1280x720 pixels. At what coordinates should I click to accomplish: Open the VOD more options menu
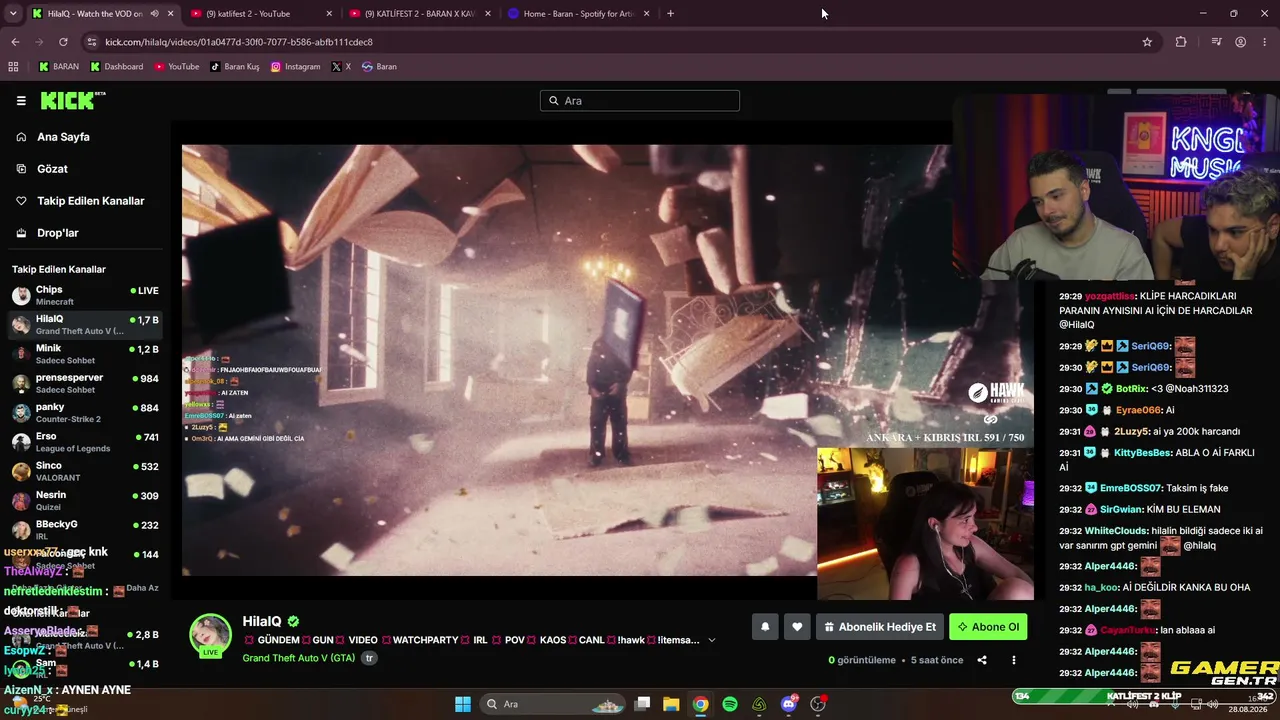[1013, 660]
